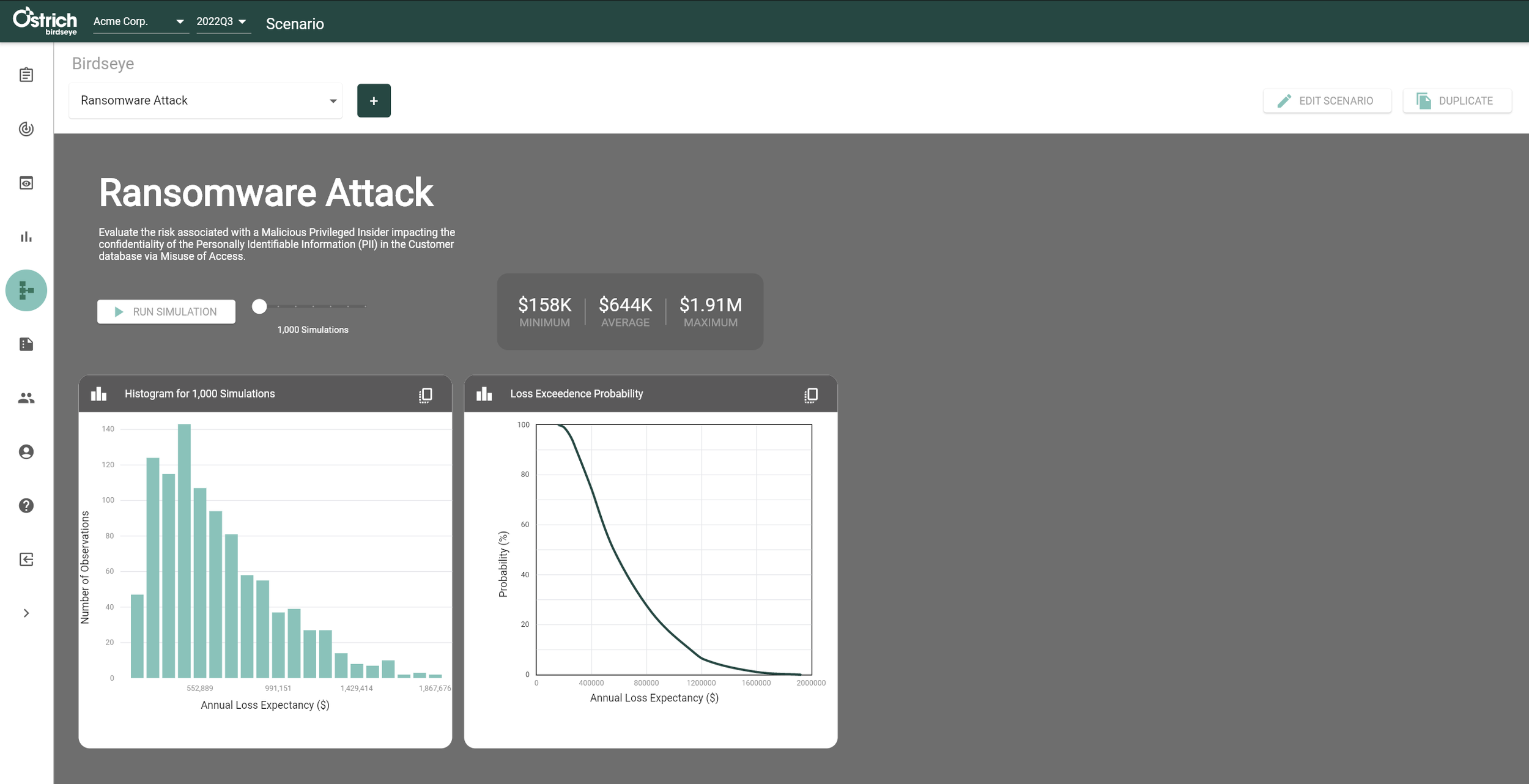This screenshot has height=784, width=1529.
Task: Open the bar chart sidebar icon
Action: click(26, 237)
